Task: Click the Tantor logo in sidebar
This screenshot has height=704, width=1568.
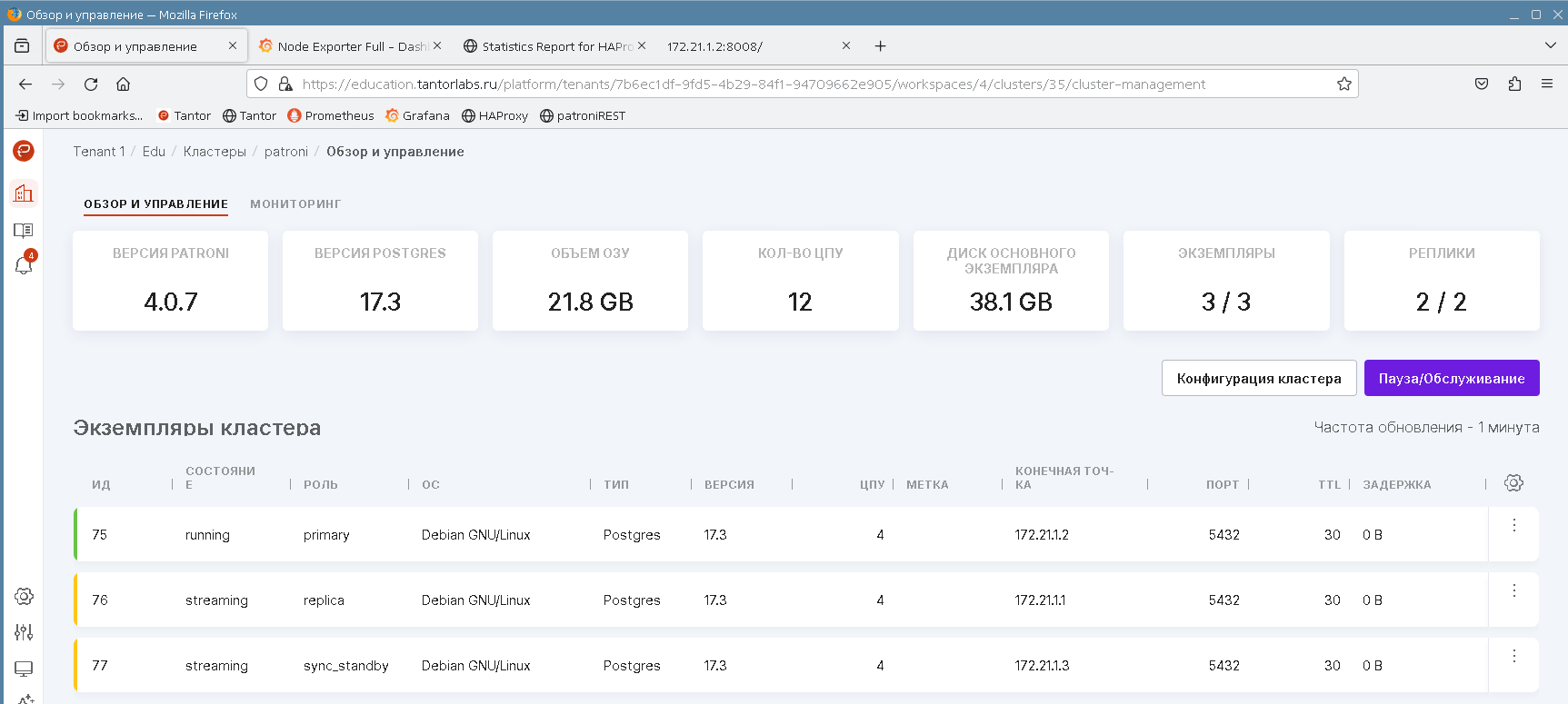Action: click(x=24, y=151)
